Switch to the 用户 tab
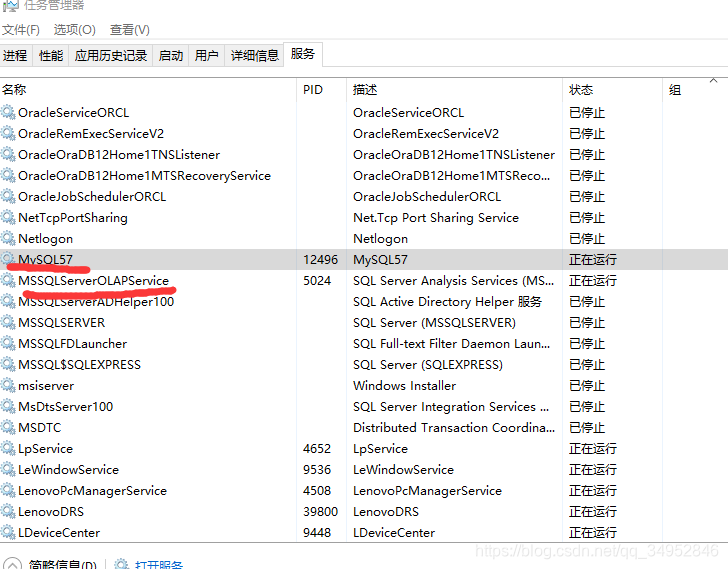Screen dimensions: 728x569 [207, 56]
